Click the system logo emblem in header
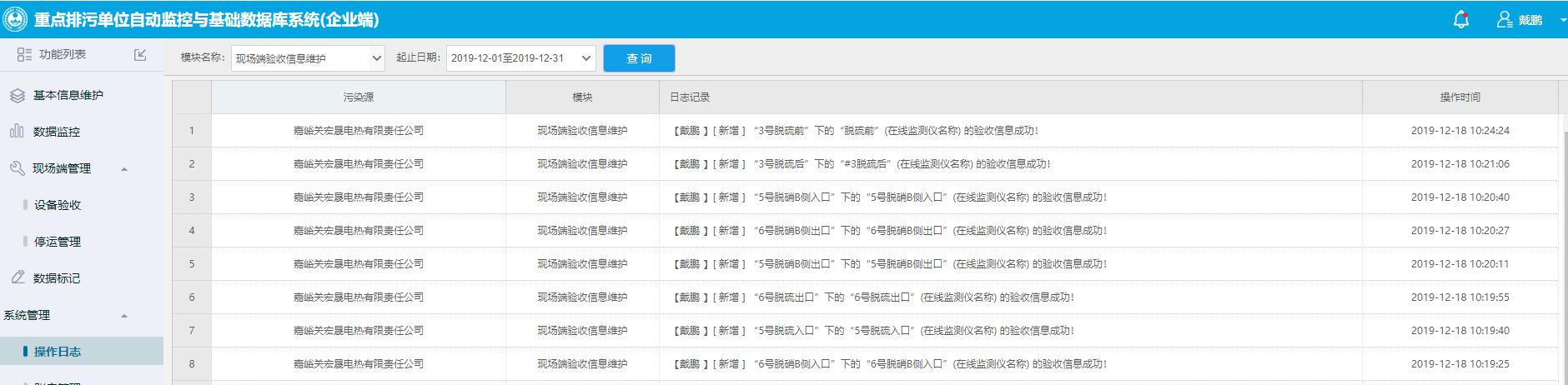The height and width of the screenshot is (385, 1568). [15, 19]
